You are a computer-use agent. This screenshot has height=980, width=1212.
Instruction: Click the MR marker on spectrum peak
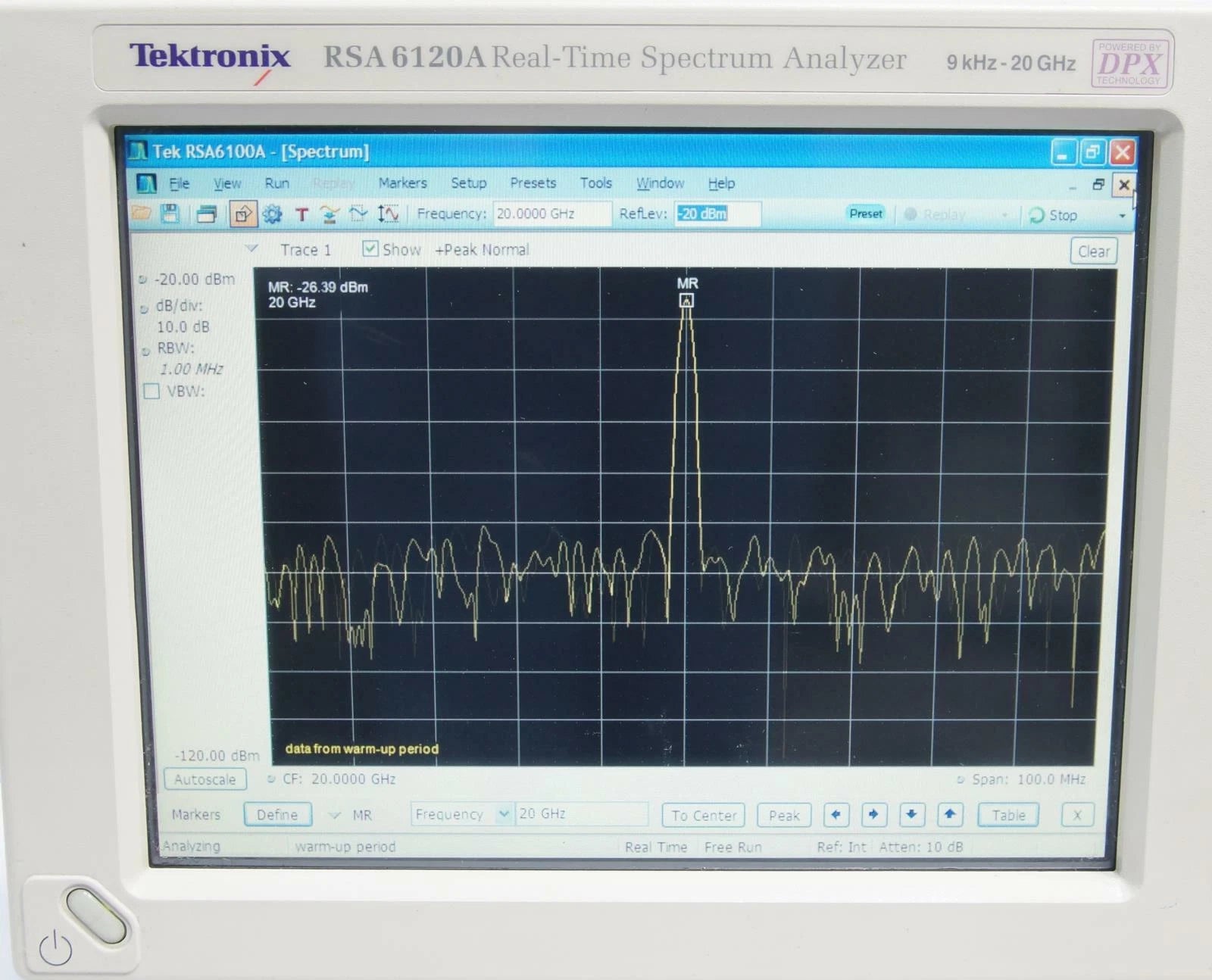tap(686, 301)
